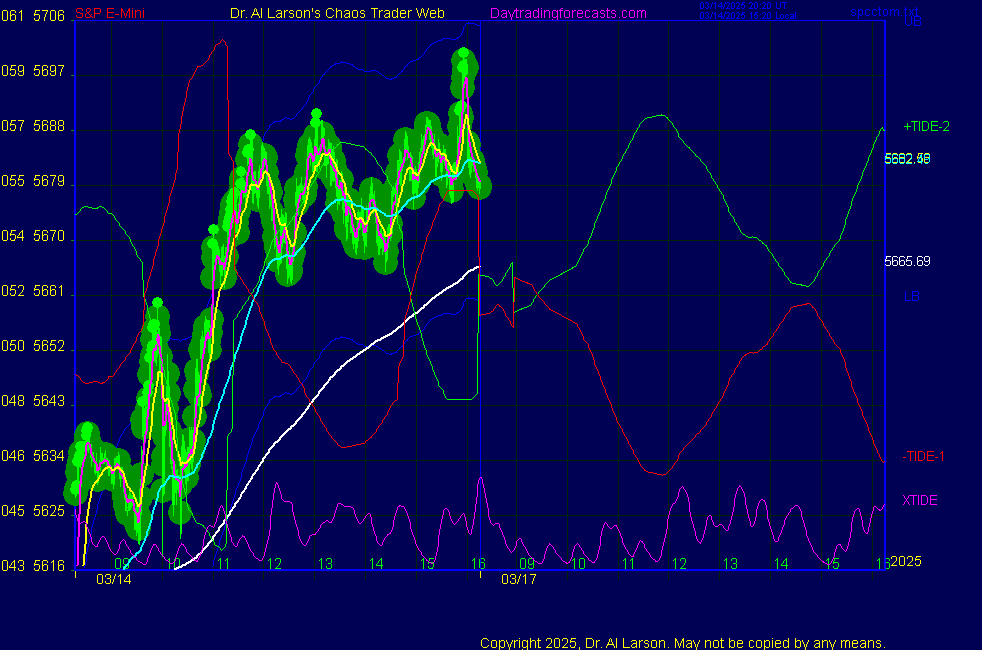The height and width of the screenshot is (650, 982).
Task: Click the S&P E-Mini chart title
Action: point(110,13)
